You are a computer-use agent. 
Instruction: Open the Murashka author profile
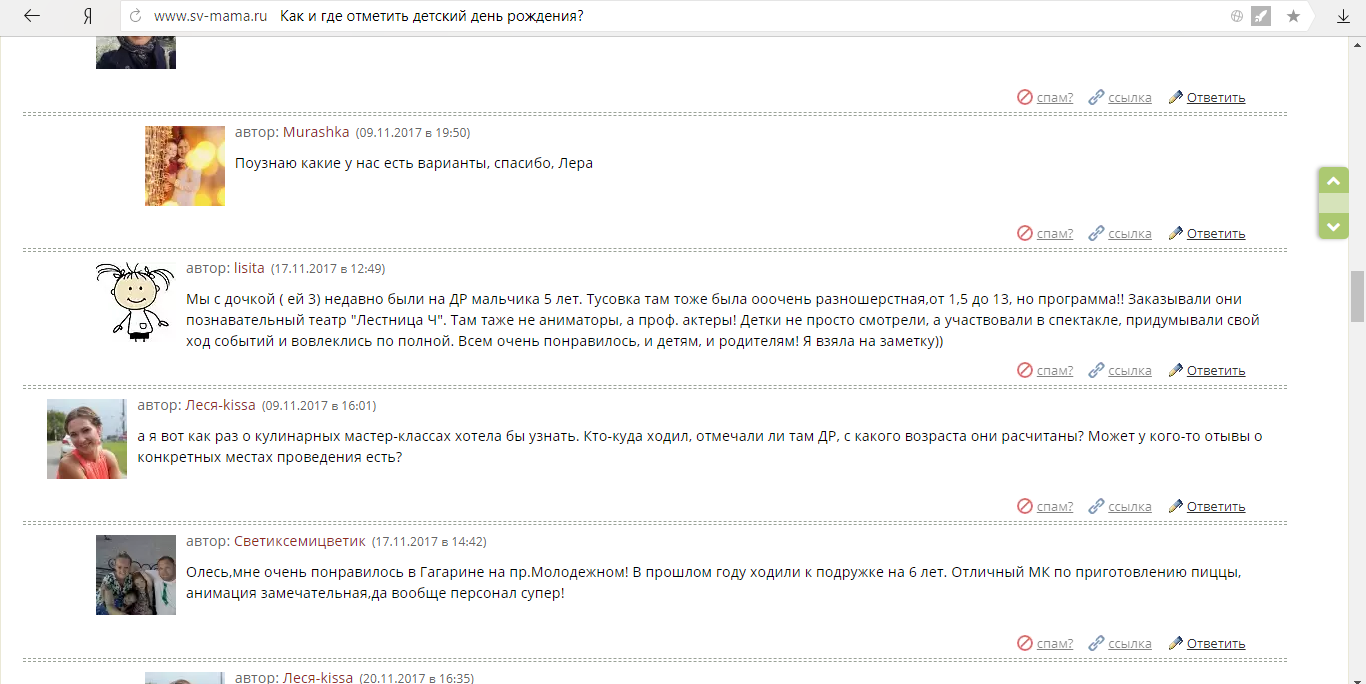pyautogui.click(x=316, y=132)
